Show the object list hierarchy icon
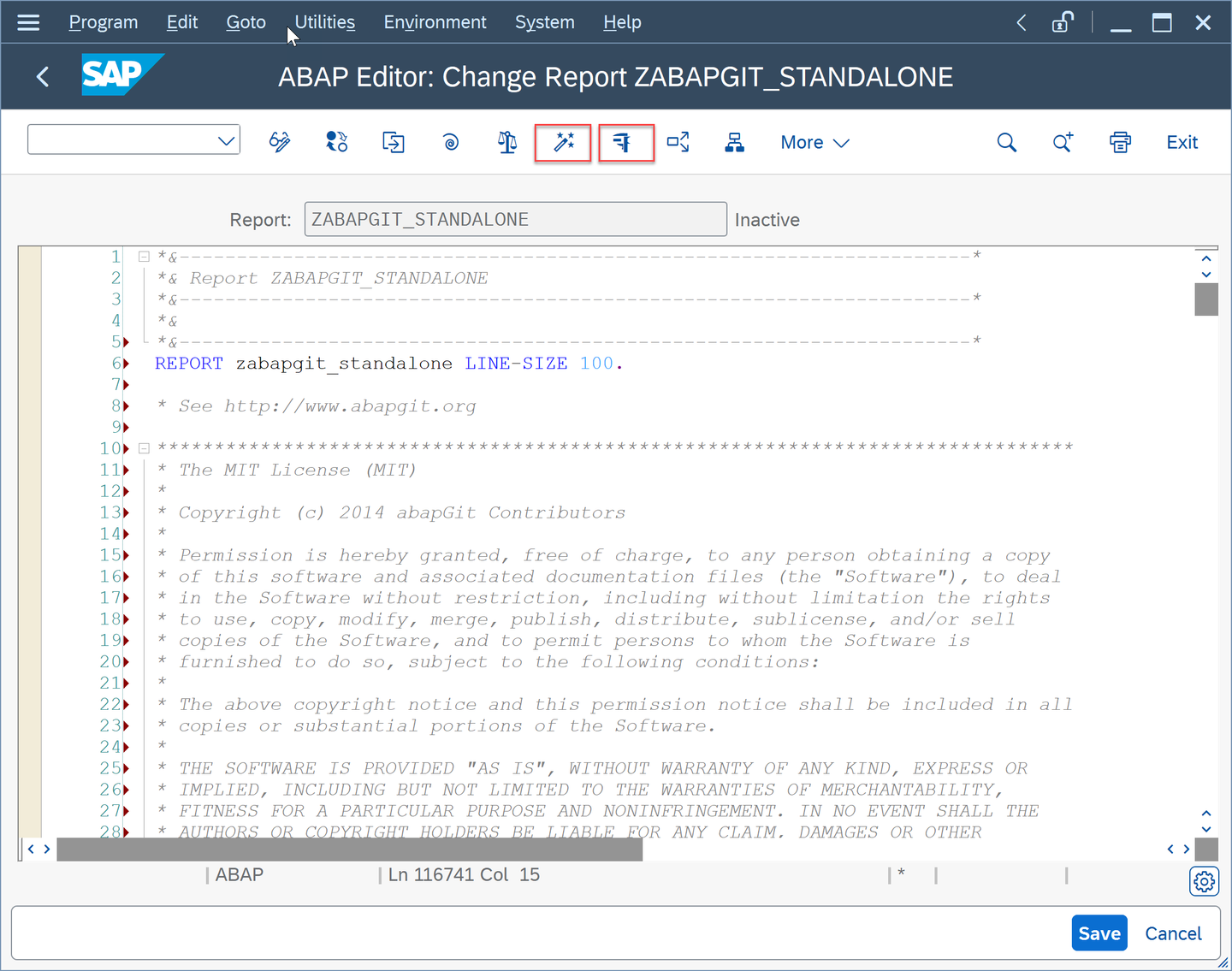This screenshot has width=1232, height=971. pos(735,142)
